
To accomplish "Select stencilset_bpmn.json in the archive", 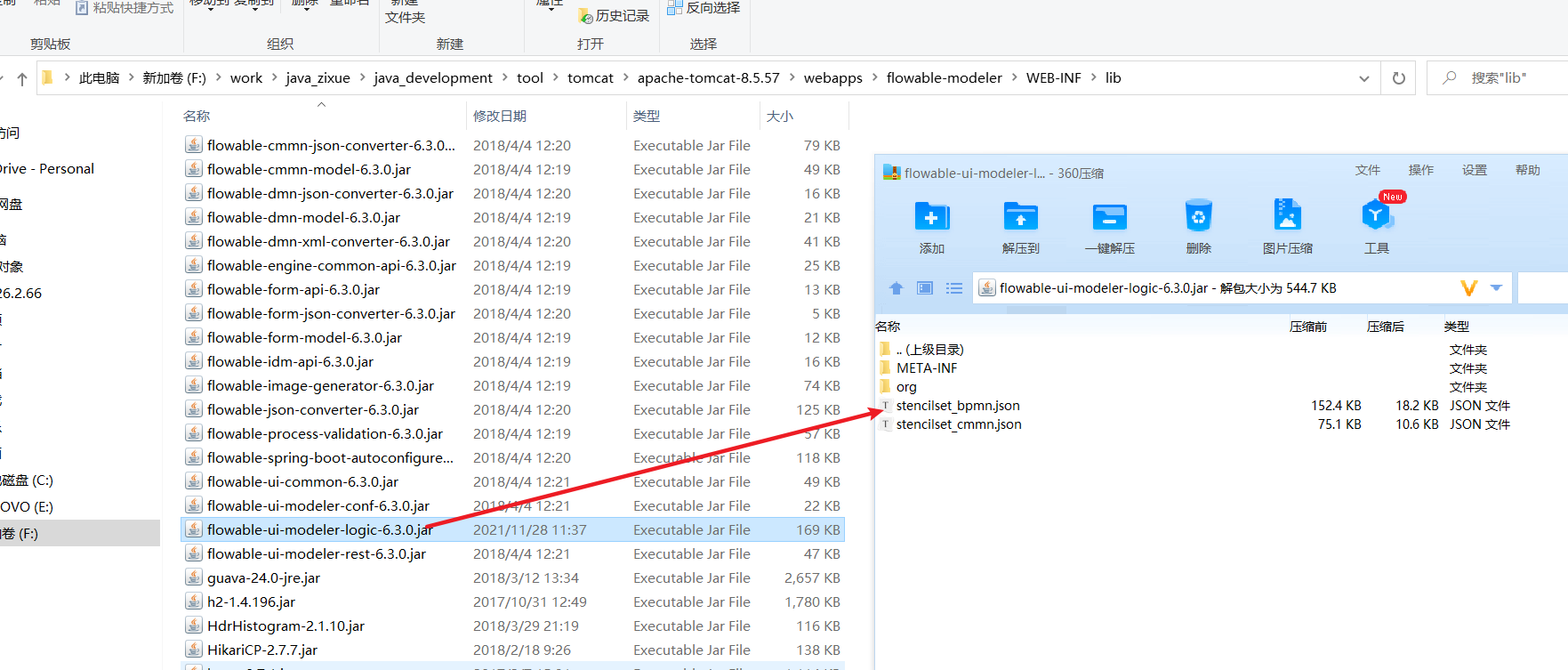I will click(x=958, y=406).
